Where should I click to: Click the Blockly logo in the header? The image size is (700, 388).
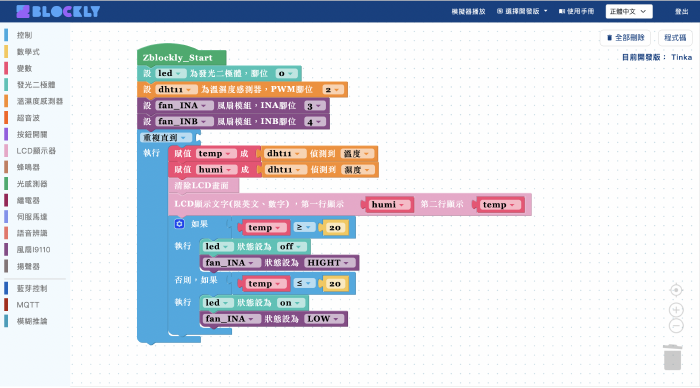58,11
